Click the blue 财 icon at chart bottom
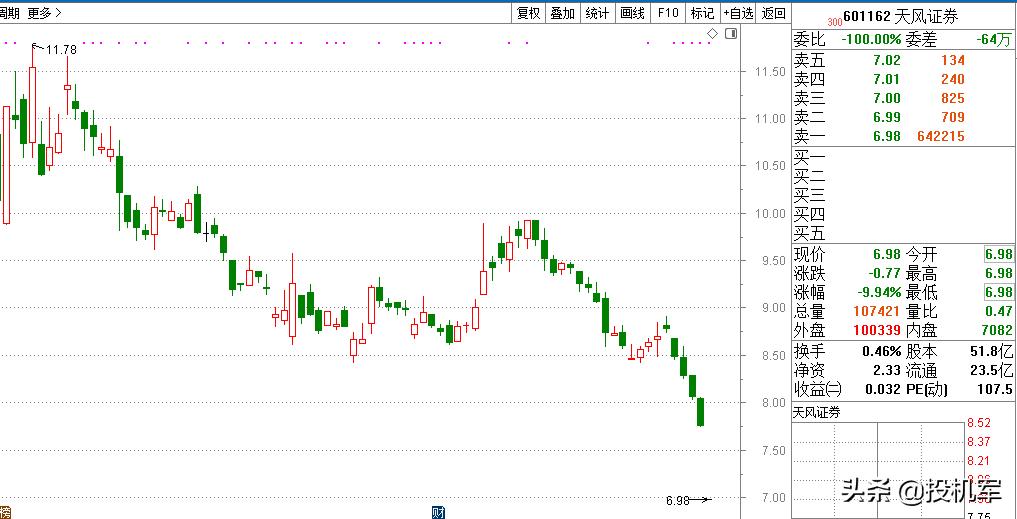This screenshot has height=519, width=1017. coord(438,513)
